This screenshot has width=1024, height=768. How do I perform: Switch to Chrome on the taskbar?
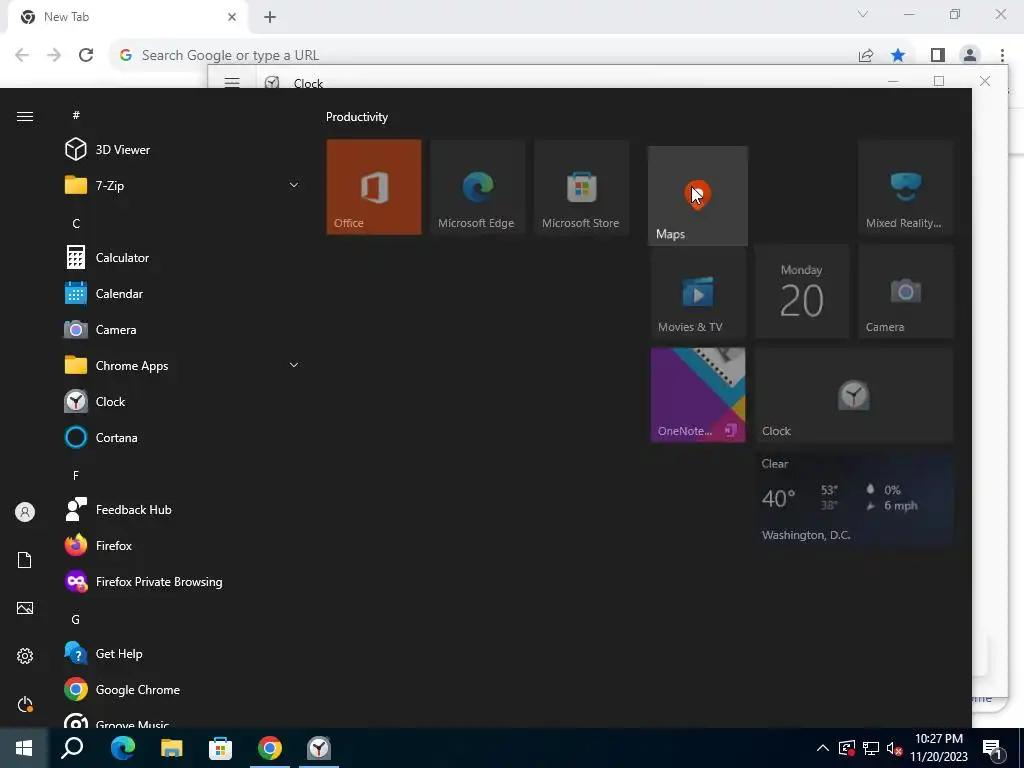click(270, 748)
